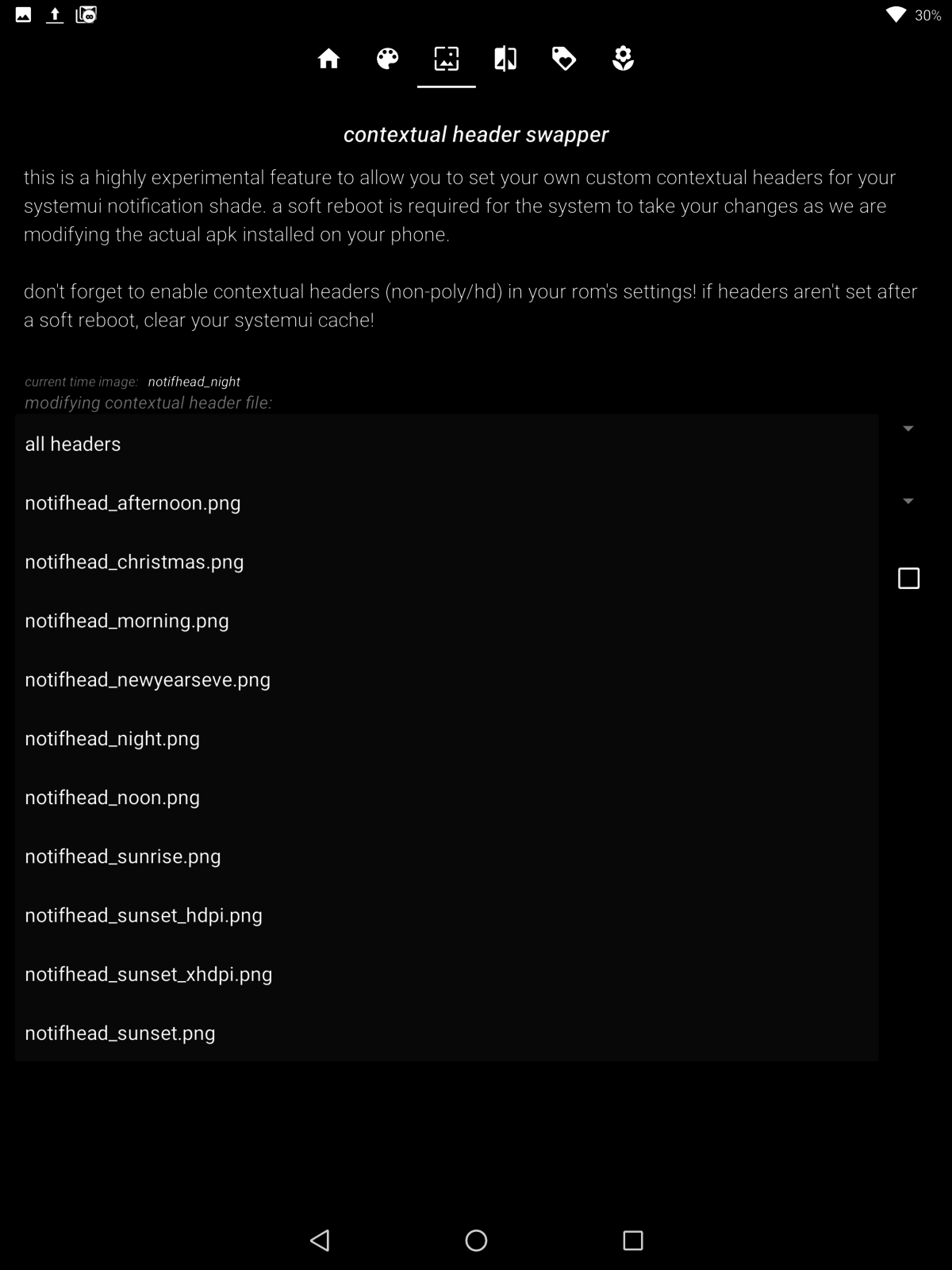The width and height of the screenshot is (952, 1270).
Task: Open the color palette tab icon
Action: tap(387, 59)
